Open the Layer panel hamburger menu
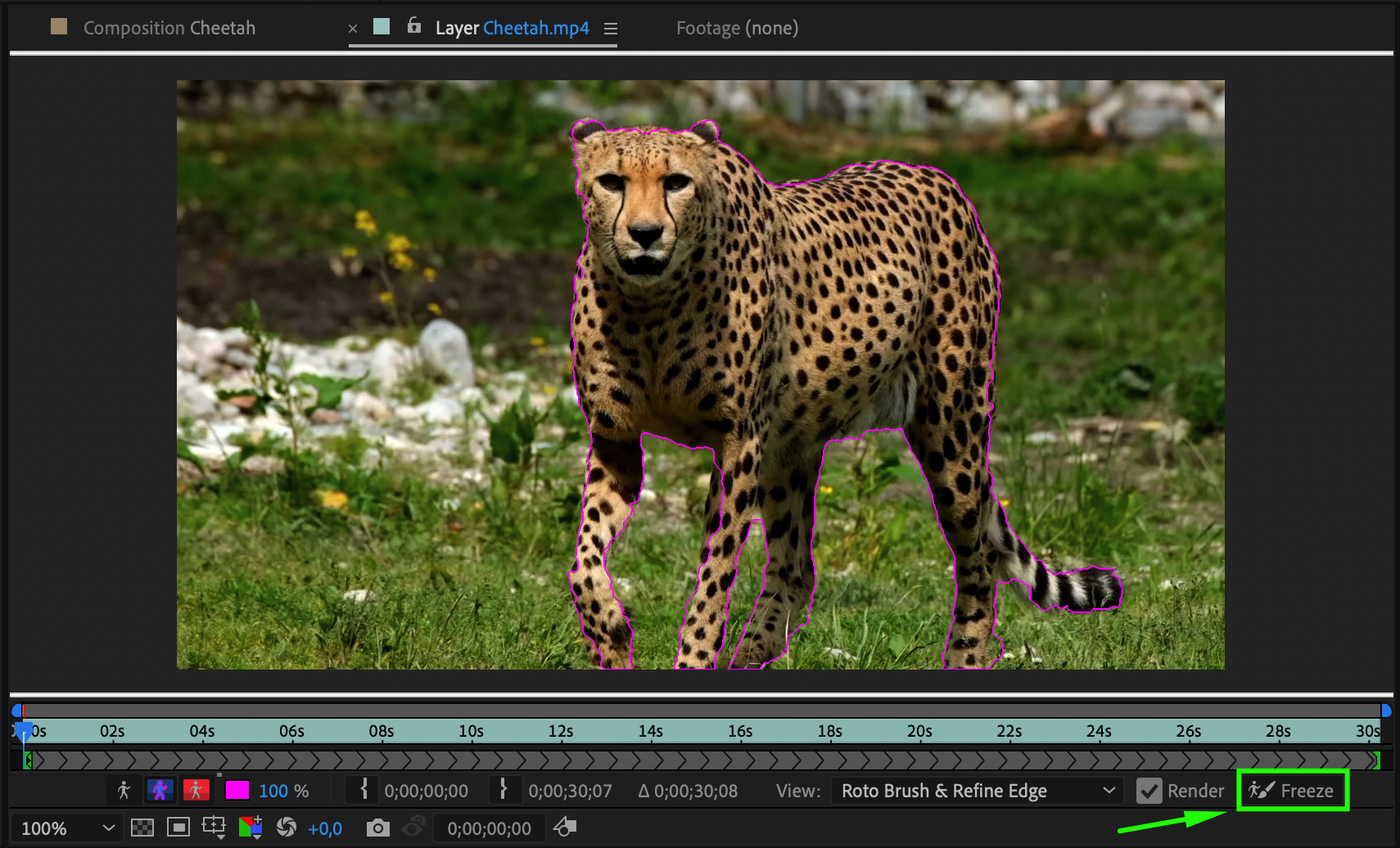The width and height of the screenshot is (1400, 848). point(610,29)
